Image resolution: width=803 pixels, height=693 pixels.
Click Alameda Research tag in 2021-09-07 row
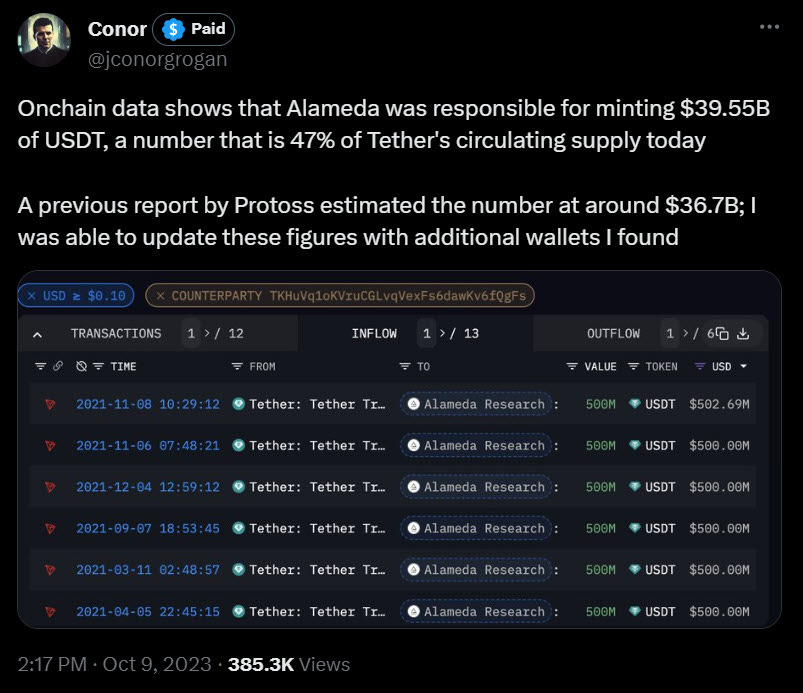pos(476,528)
